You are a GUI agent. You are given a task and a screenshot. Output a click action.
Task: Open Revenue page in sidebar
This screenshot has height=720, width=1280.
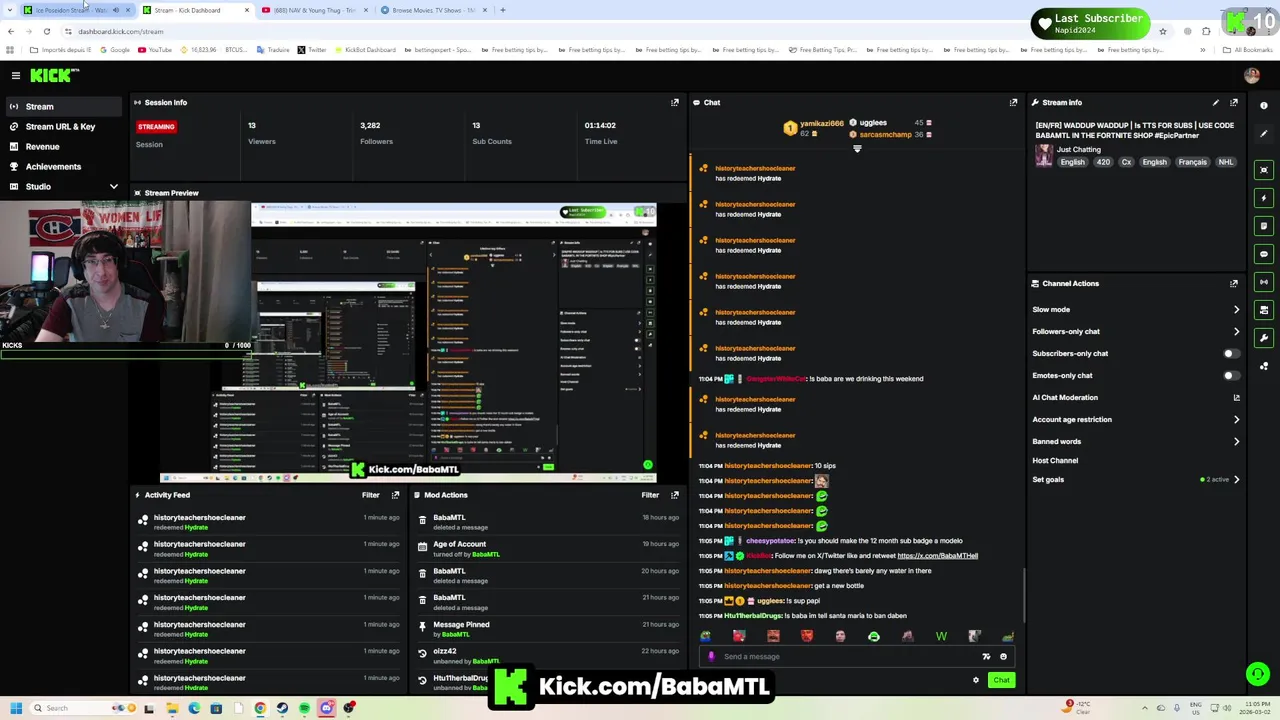42,147
